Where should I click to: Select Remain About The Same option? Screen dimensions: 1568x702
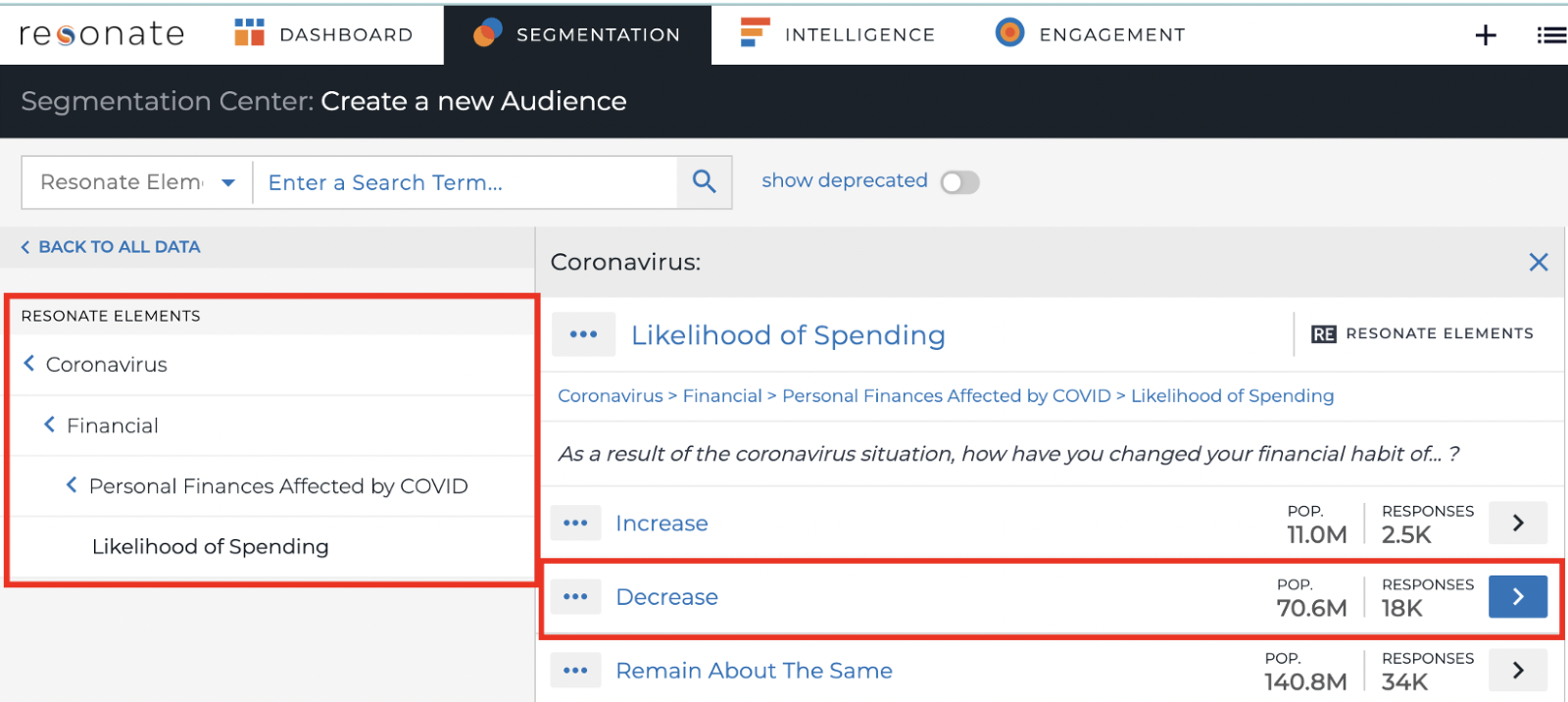click(x=754, y=671)
